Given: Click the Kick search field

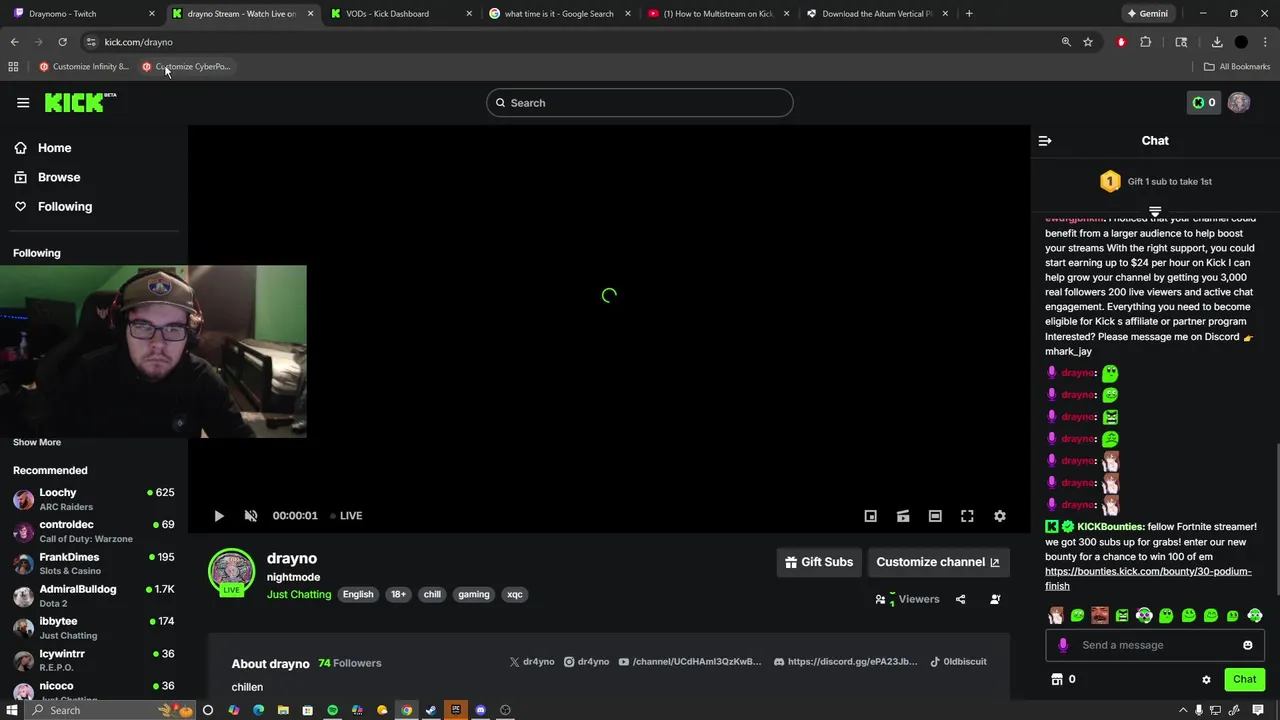Looking at the screenshot, I should click(x=640, y=103).
